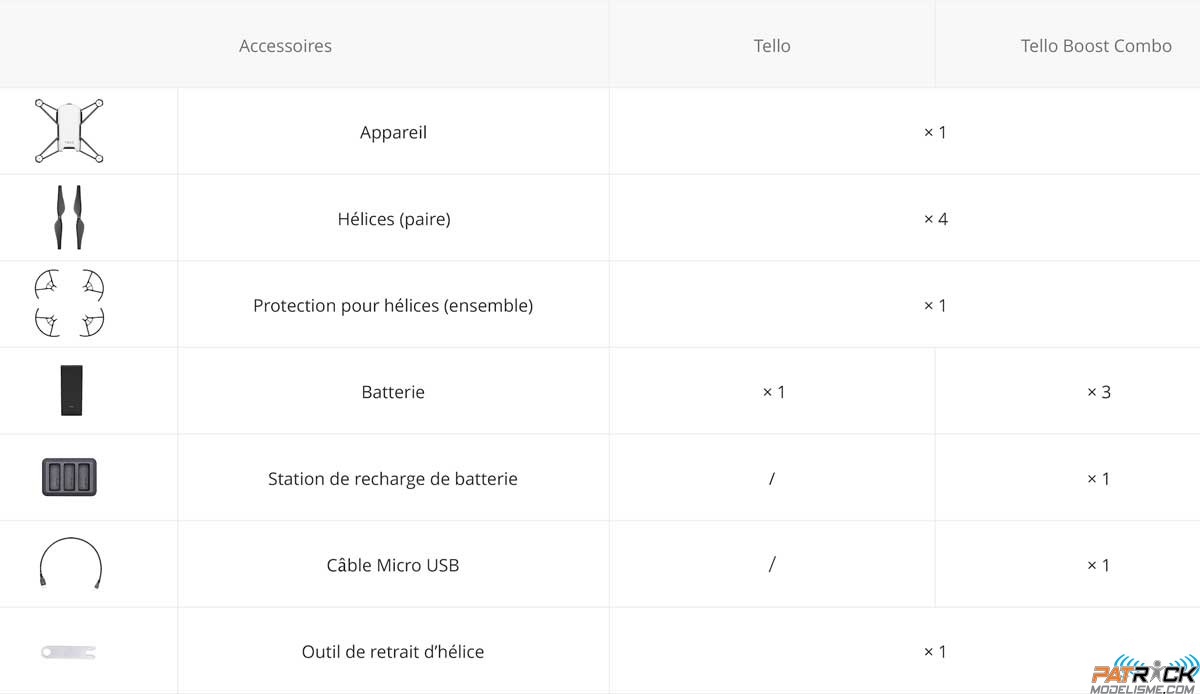1200x694 pixels.
Task: Select the Batterie row label
Action: click(393, 392)
